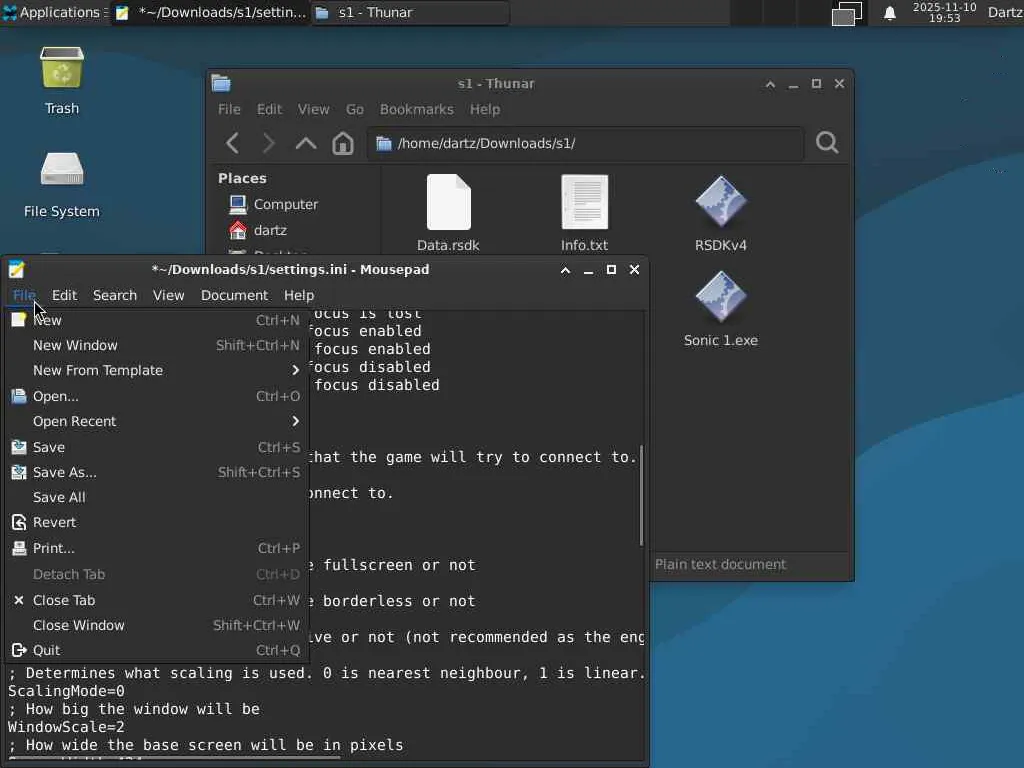Click Mousepad vertical scrollbar
The image size is (1024, 768).
(641, 496)
